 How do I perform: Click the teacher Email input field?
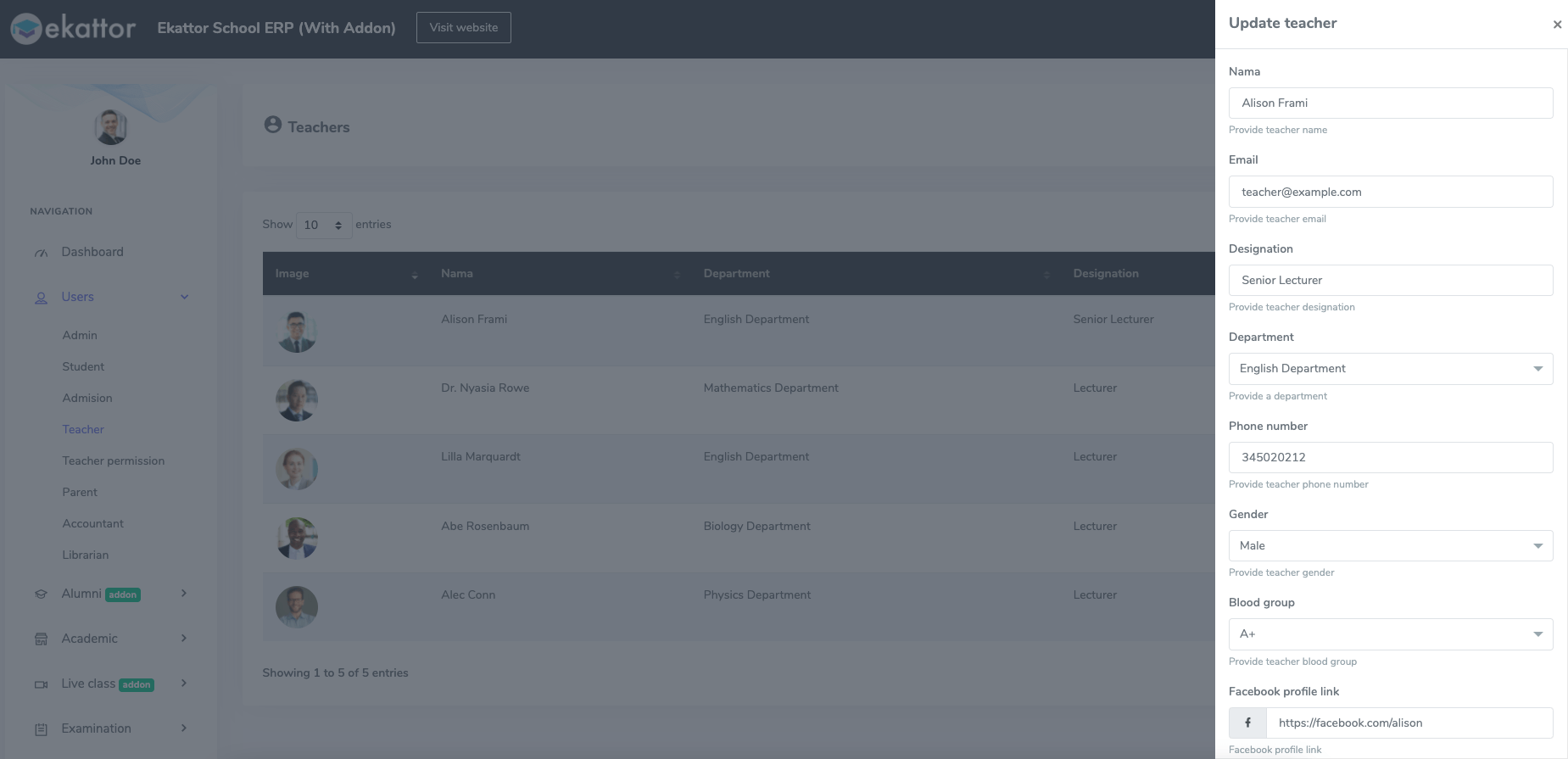tap(1390, 192)
